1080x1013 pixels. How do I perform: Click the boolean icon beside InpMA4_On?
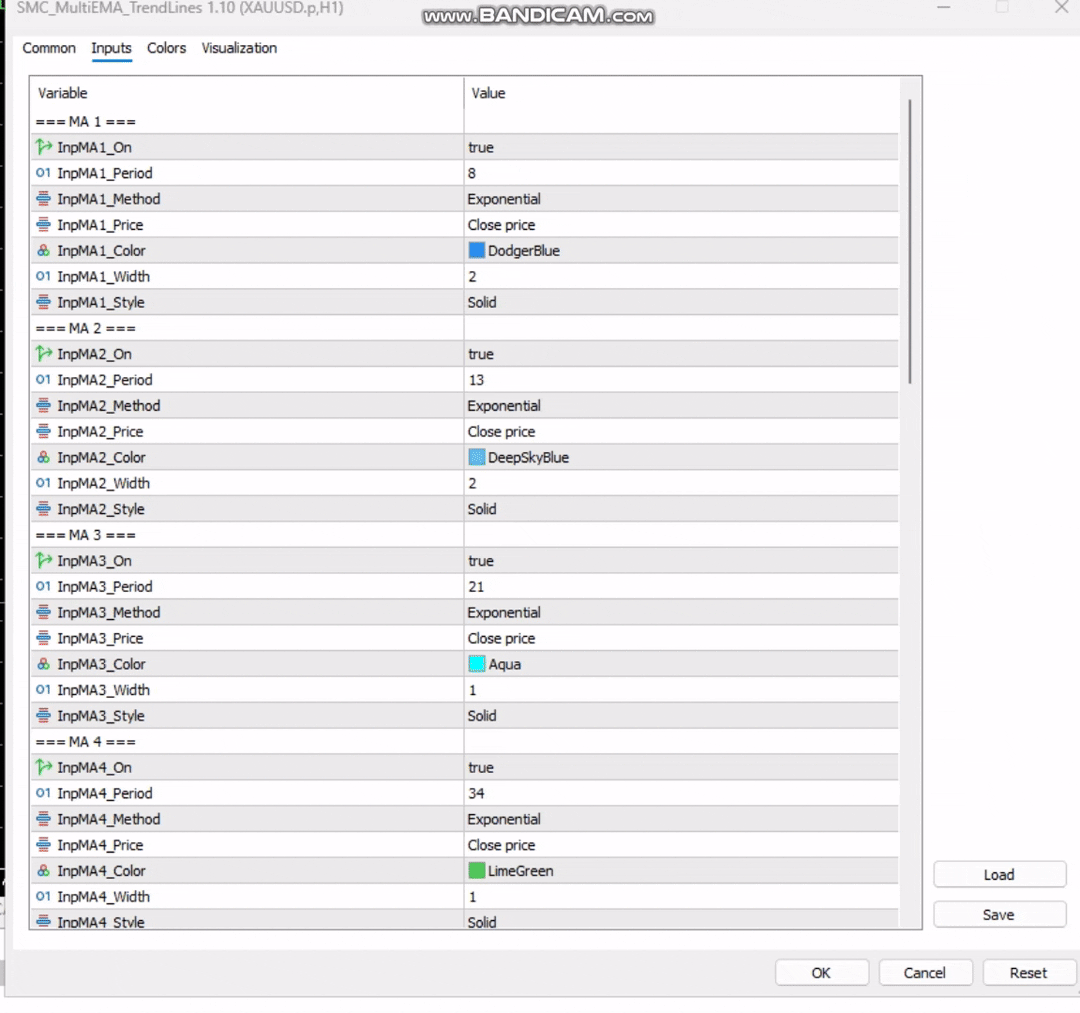(x=43, y=766)
